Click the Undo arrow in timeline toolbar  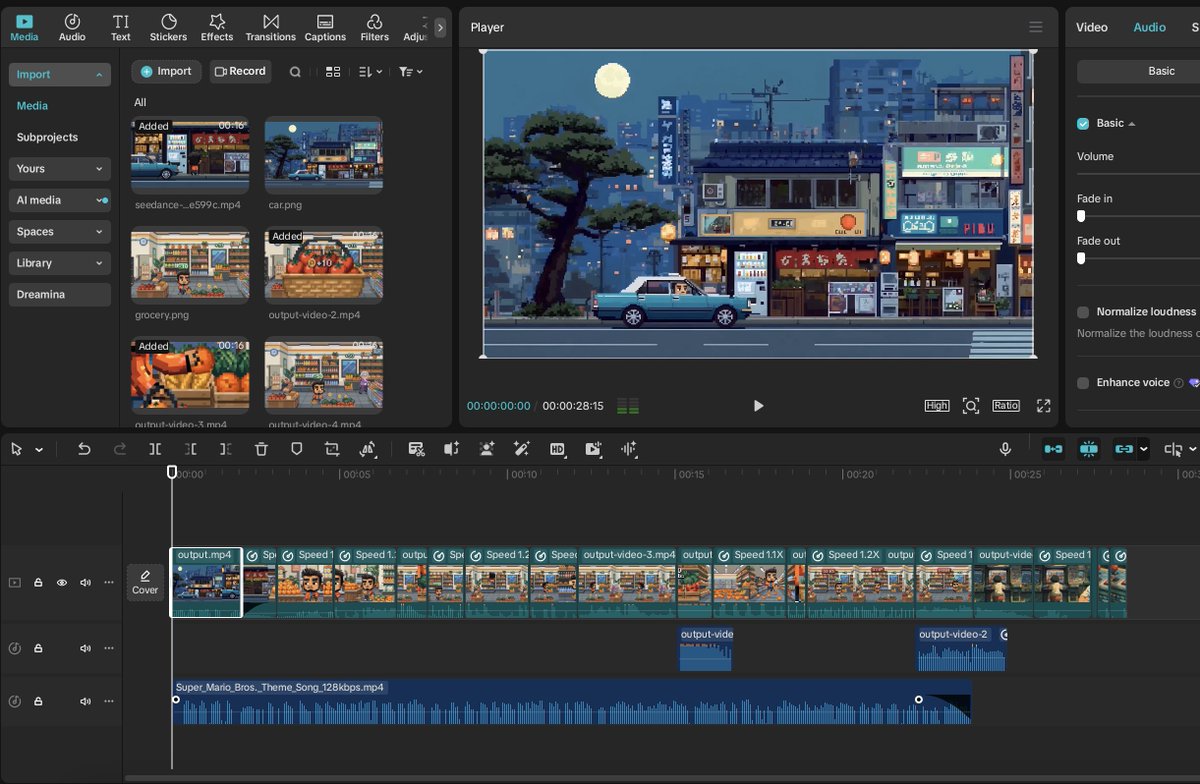point(84,450)
